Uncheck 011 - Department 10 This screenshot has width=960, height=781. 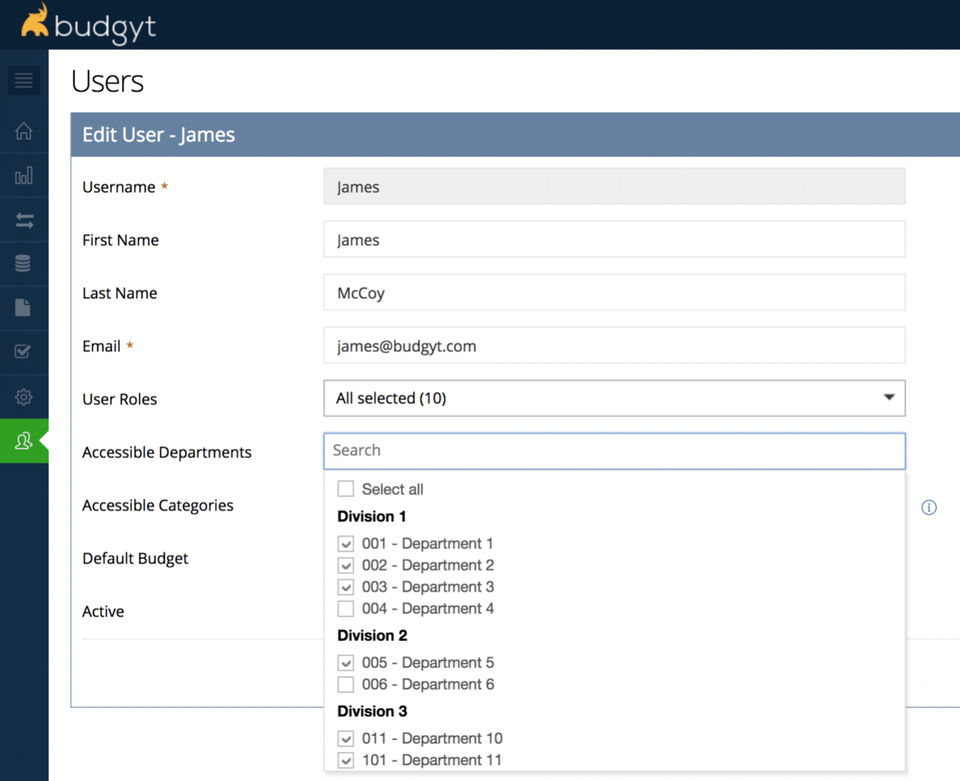(x=346, y=739)
